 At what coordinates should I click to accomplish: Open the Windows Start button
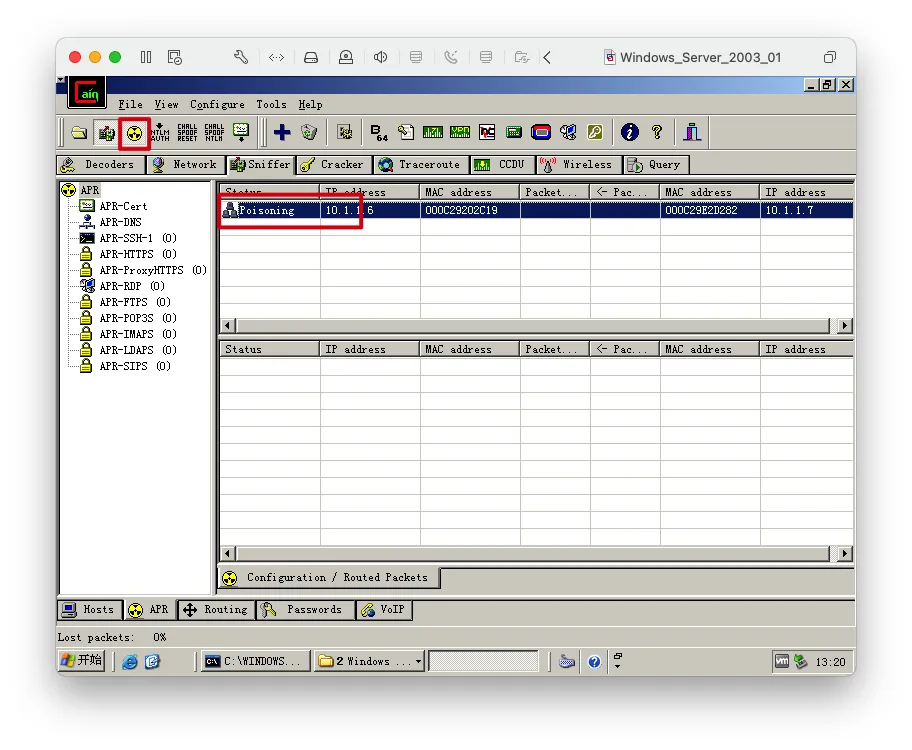[82, 662]
